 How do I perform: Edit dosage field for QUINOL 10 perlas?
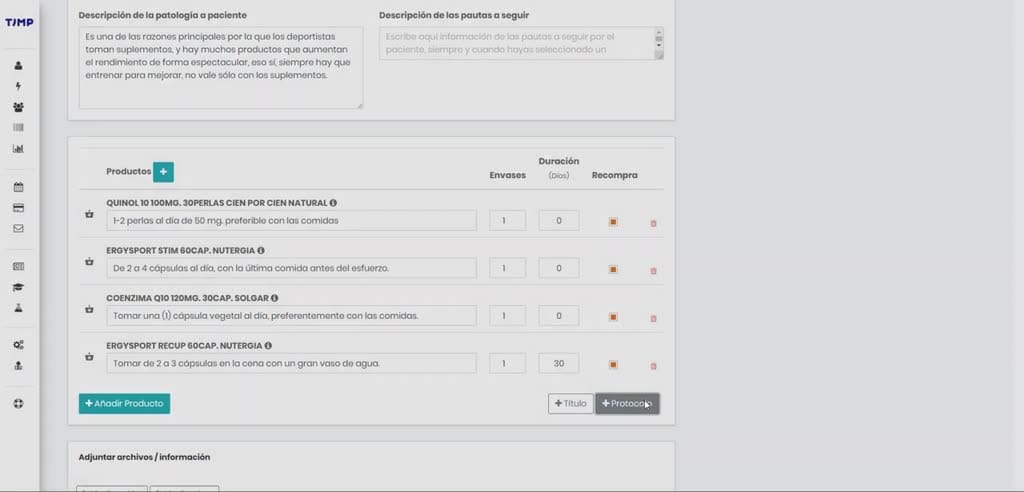(291, 221)
